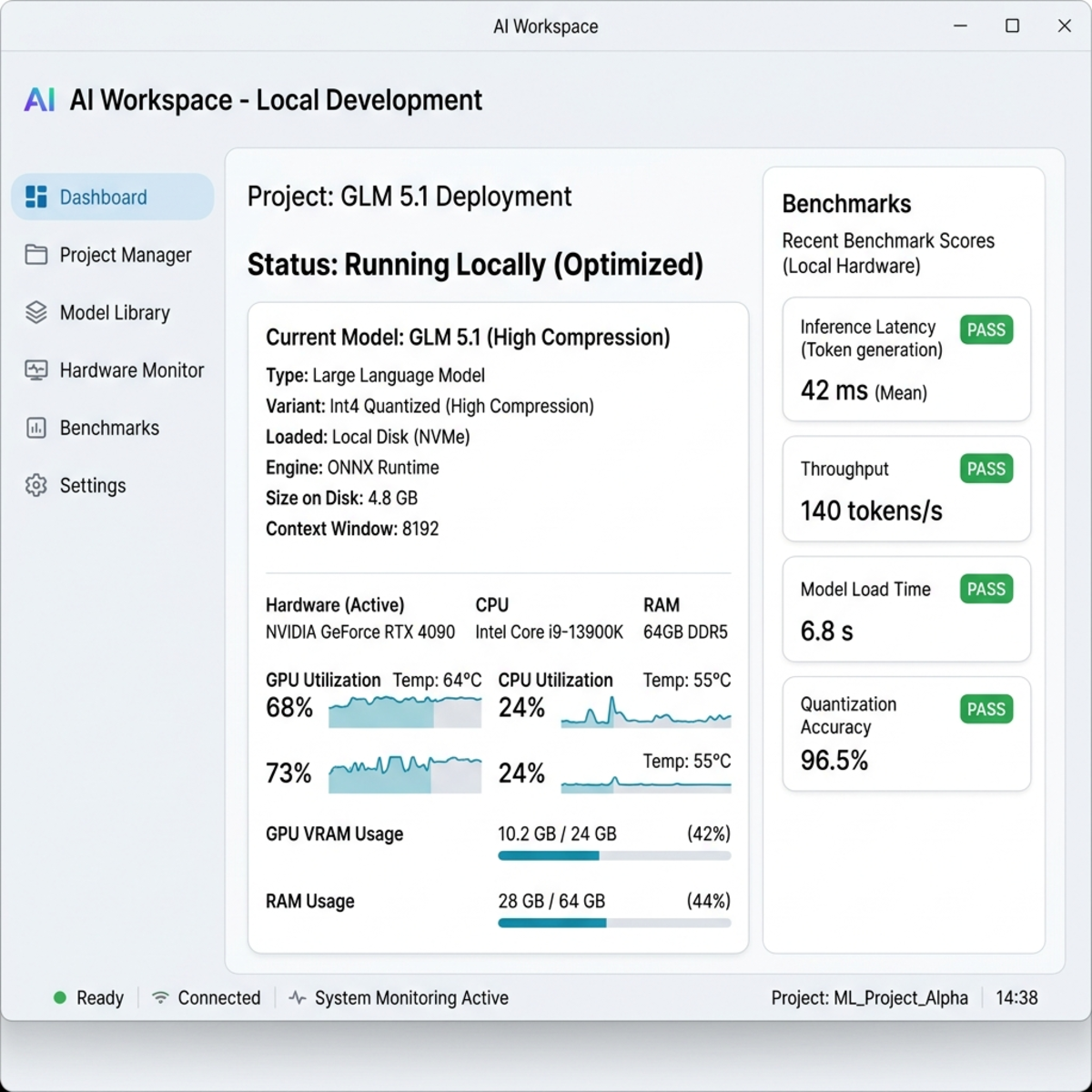
Task: Select the Model Load Time card
Action: [906, 609]
